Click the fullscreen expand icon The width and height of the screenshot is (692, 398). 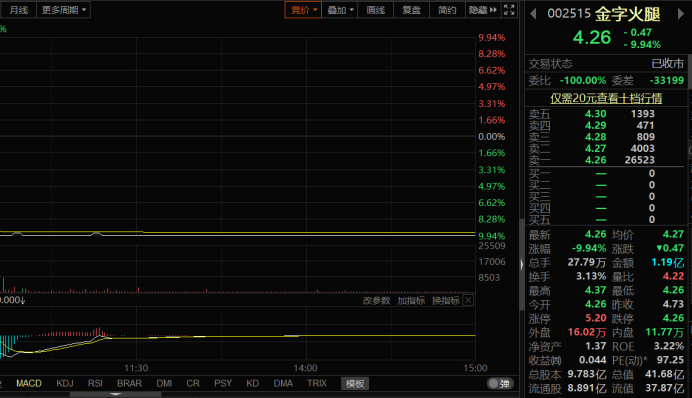(509, 10)
